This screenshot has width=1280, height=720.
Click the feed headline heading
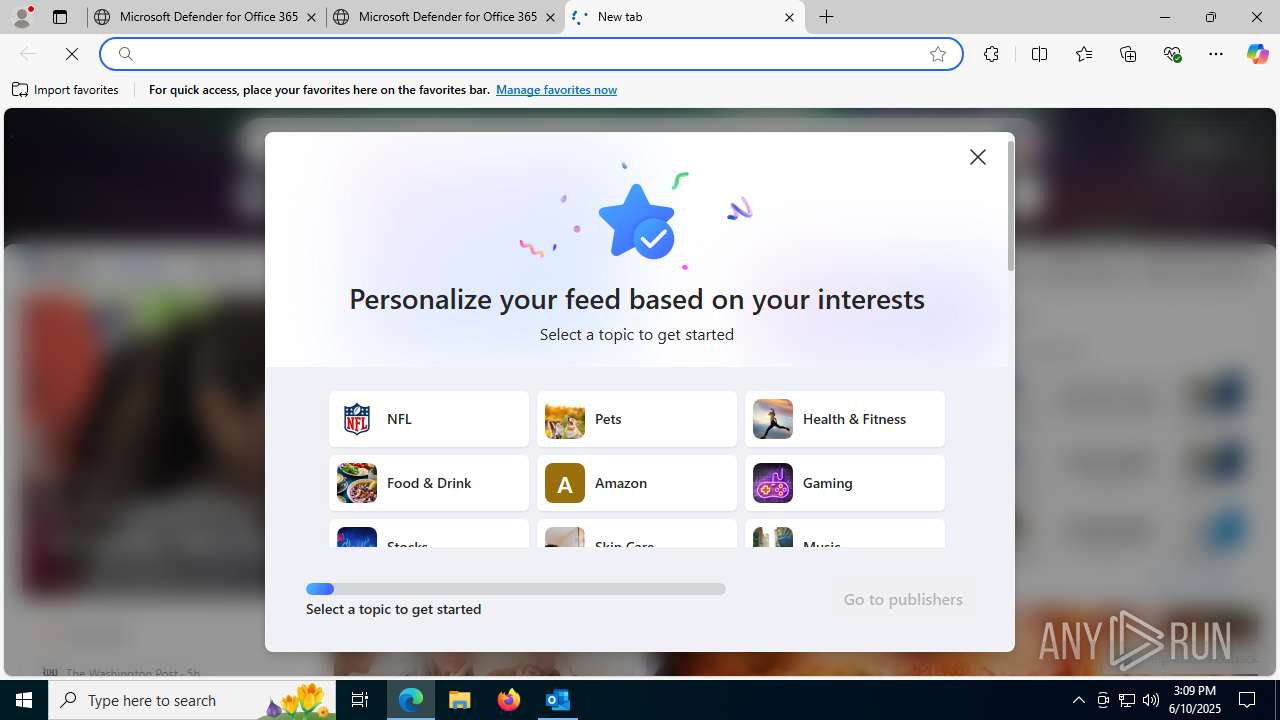pos(637,299)
